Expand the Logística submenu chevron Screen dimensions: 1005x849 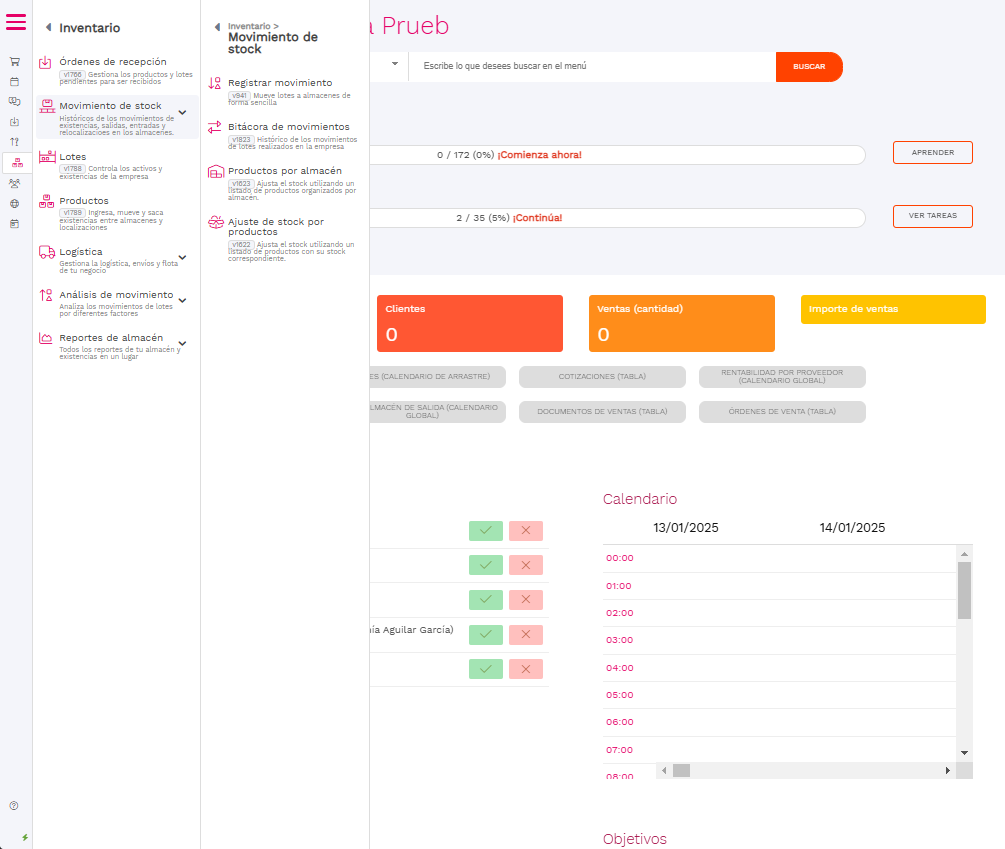click(182, 256)
